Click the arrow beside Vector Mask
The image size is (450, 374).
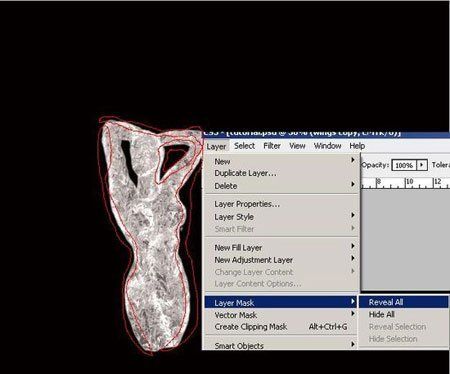click(353, 314)
